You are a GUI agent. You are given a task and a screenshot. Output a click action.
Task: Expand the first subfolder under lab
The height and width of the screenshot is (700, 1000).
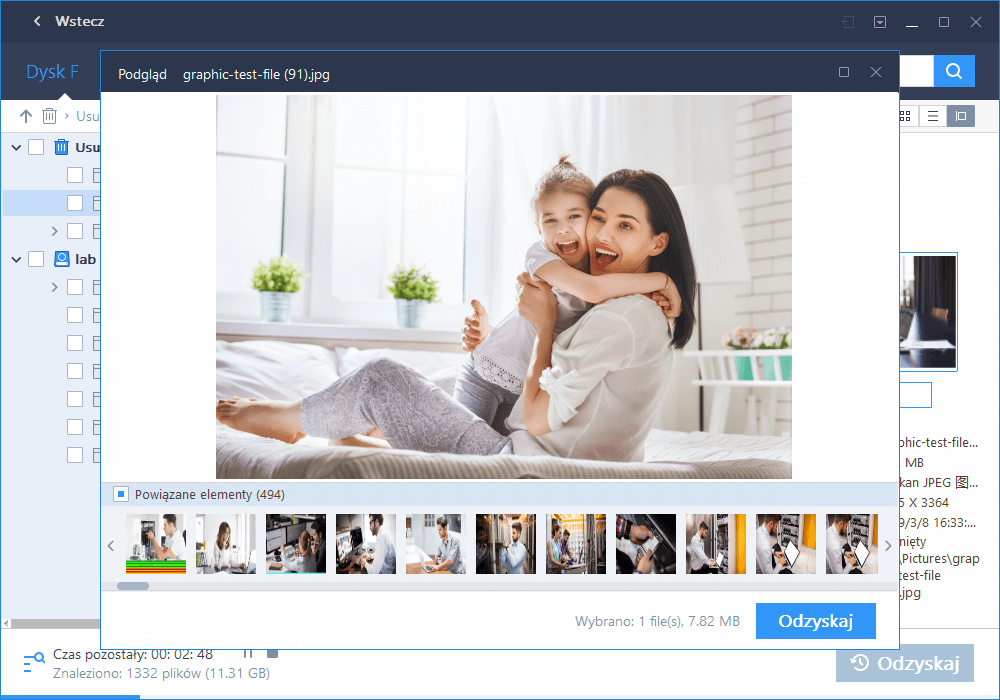[55, 287]
